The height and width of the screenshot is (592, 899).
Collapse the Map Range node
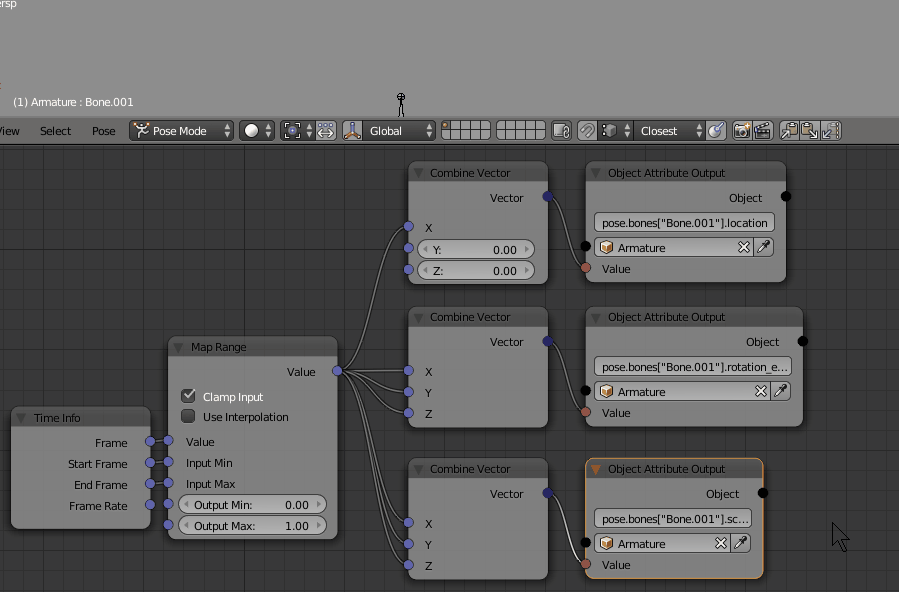click(x=178, y=347)
